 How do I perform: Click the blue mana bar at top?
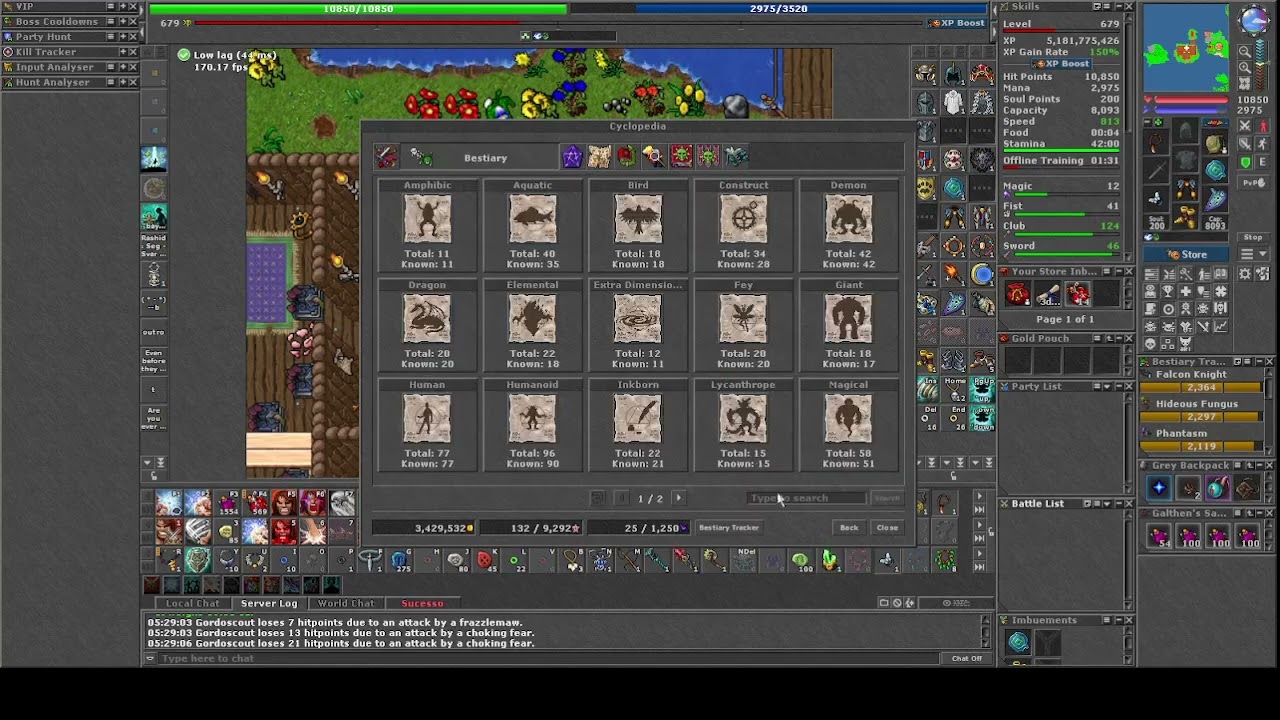[x=779, y=9]
